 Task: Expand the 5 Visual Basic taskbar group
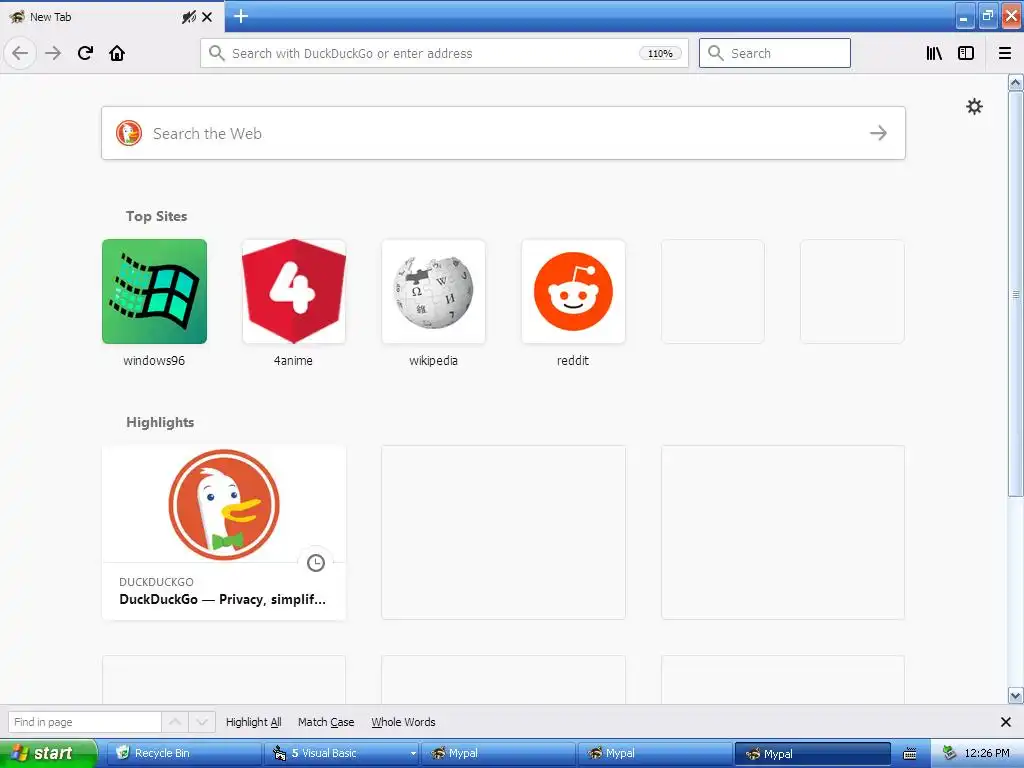(343, 753)
